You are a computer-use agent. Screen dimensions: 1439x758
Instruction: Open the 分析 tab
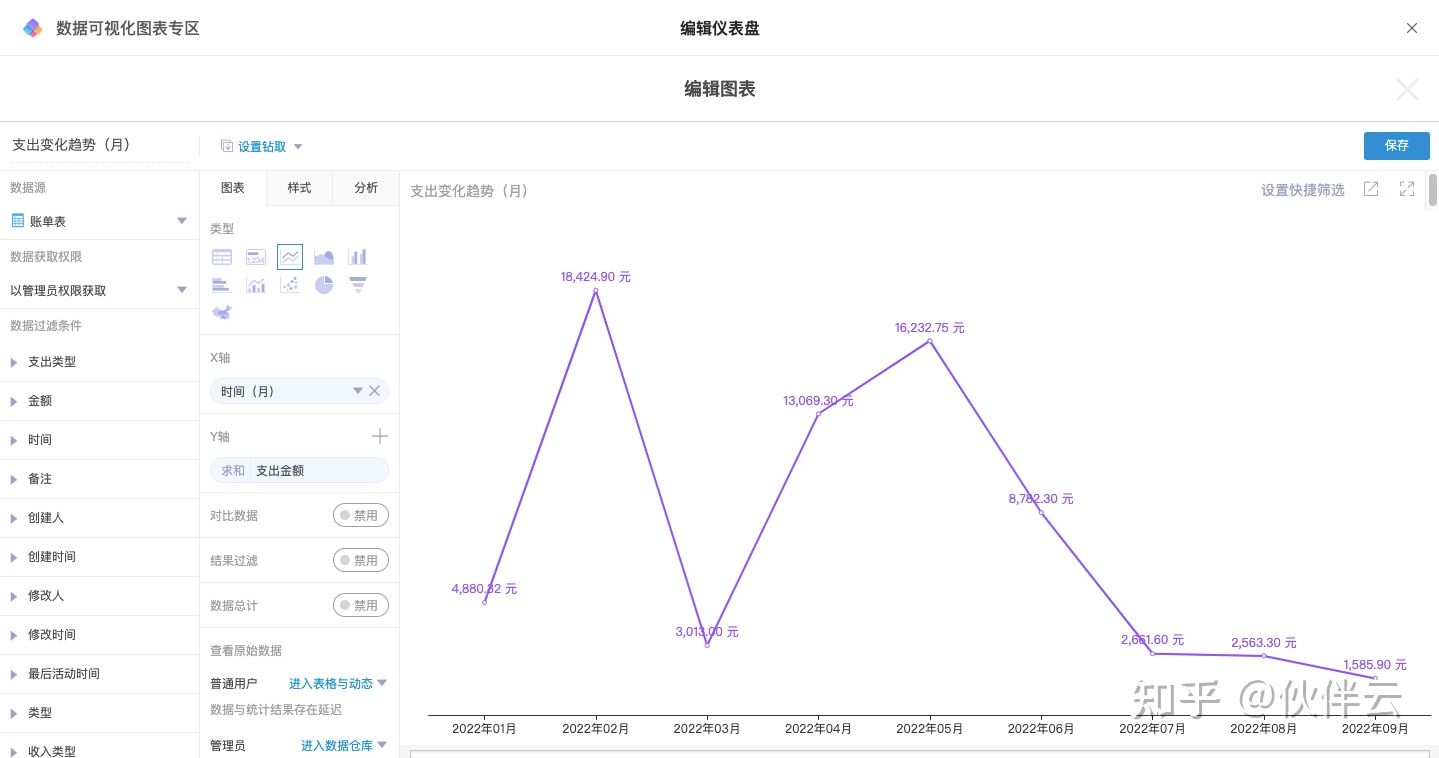tap(366, 188)
